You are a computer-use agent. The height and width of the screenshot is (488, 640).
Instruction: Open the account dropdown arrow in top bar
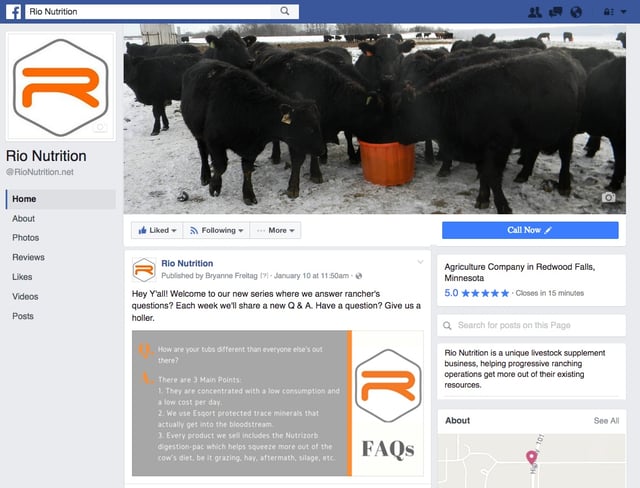(623, 12)
